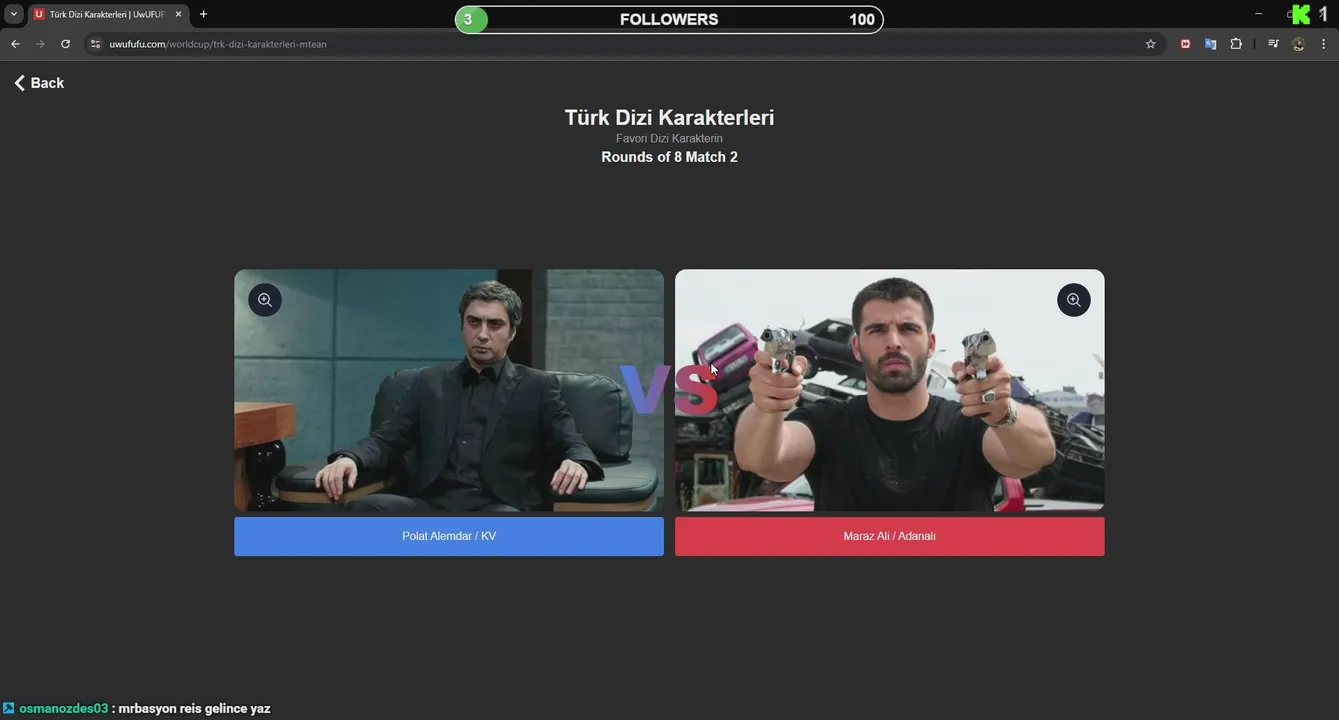Click the Back link at top left
Image resolution: width=1339 pixels, height=720 pixels.
click(x=39, y=83)
